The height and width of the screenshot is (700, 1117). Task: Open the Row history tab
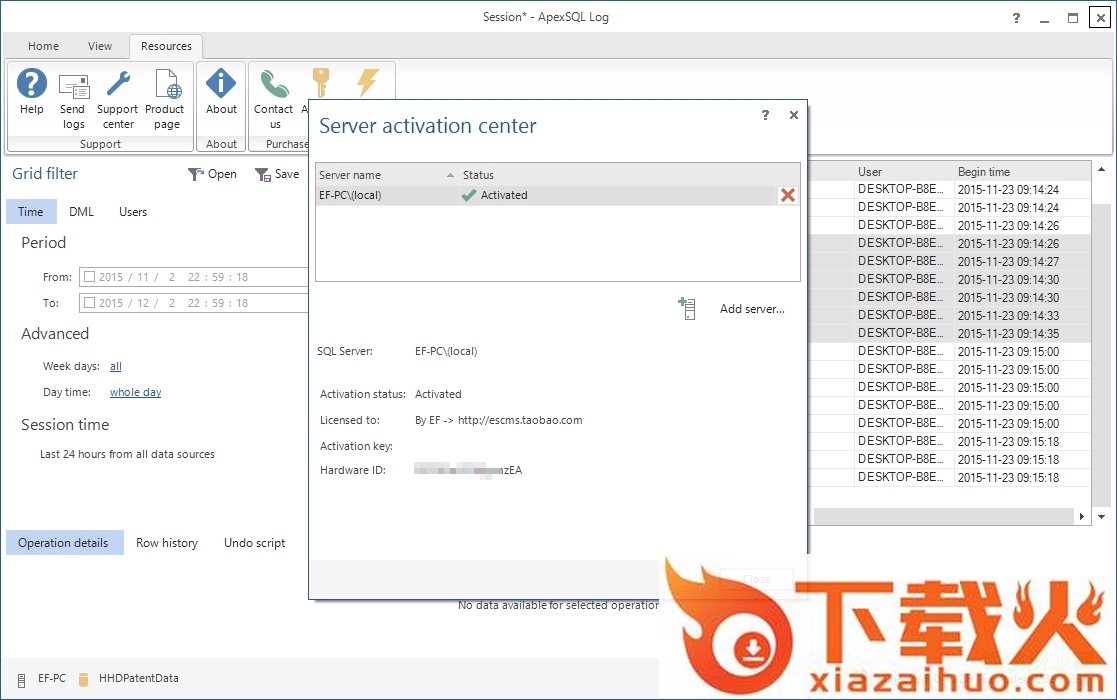167,543
